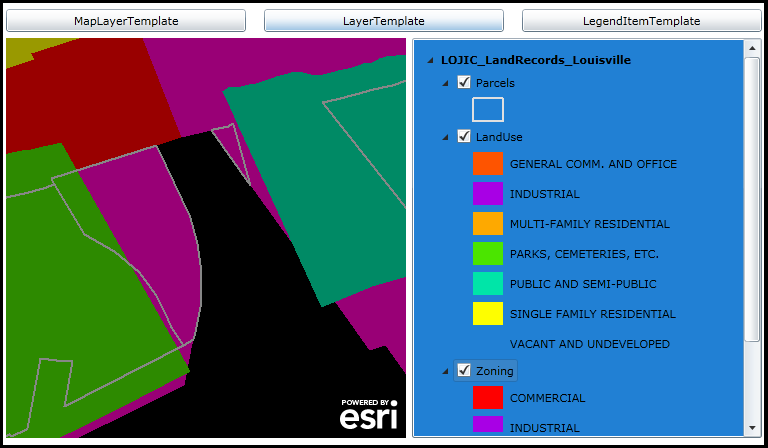768x448 pixels.
Task: Collapse the Zoning legend group arrow
Action: 446,371
